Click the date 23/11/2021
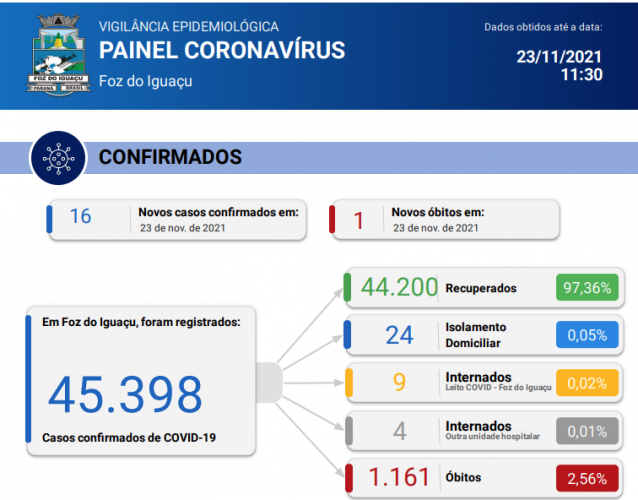 tap(559, 57)
